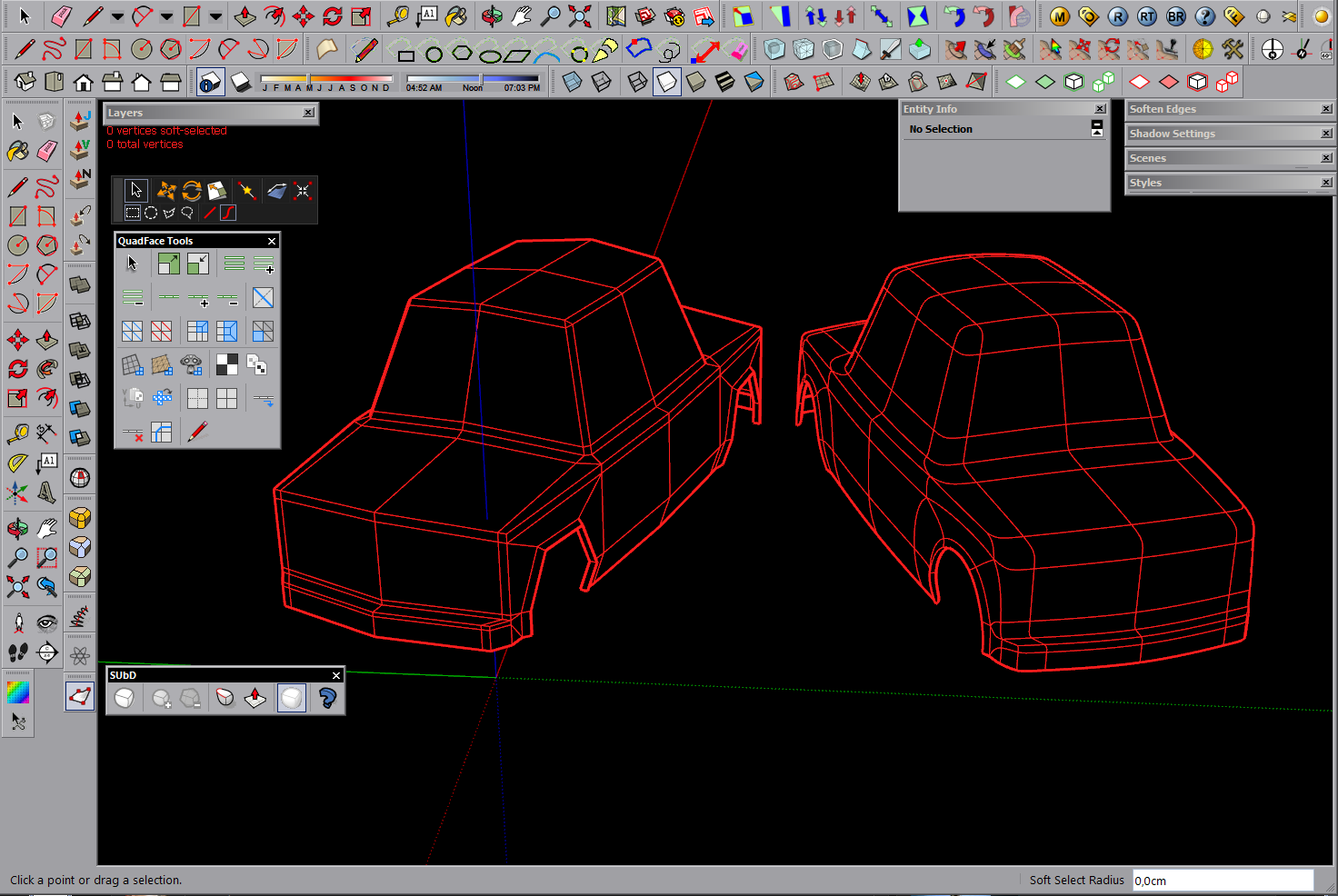Toggle Back Edges style
Viewport: 1338px width, 896px height.
601,83
